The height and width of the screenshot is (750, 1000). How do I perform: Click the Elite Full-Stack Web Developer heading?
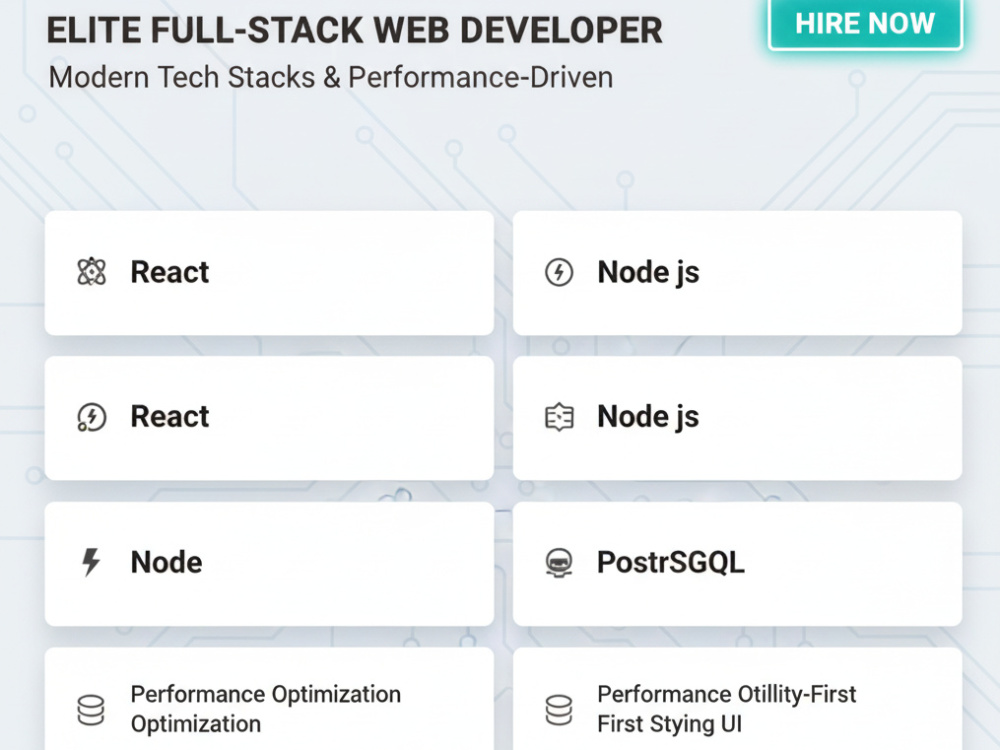click(355, 30)
